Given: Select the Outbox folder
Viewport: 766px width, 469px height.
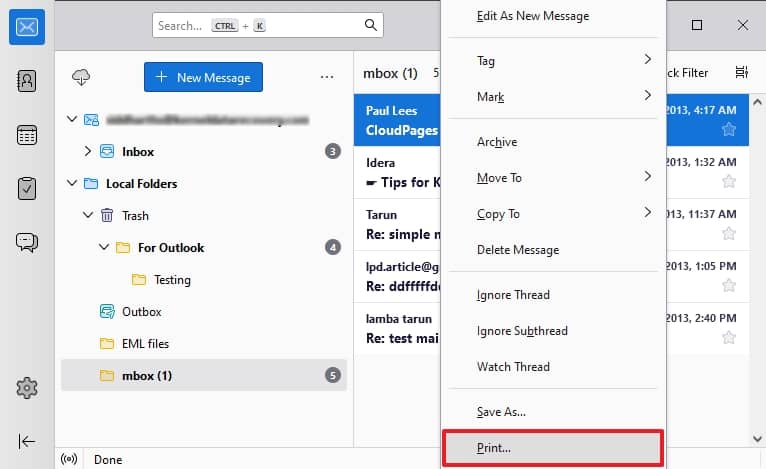Looking at the screenshot, I should coord(204,312).
